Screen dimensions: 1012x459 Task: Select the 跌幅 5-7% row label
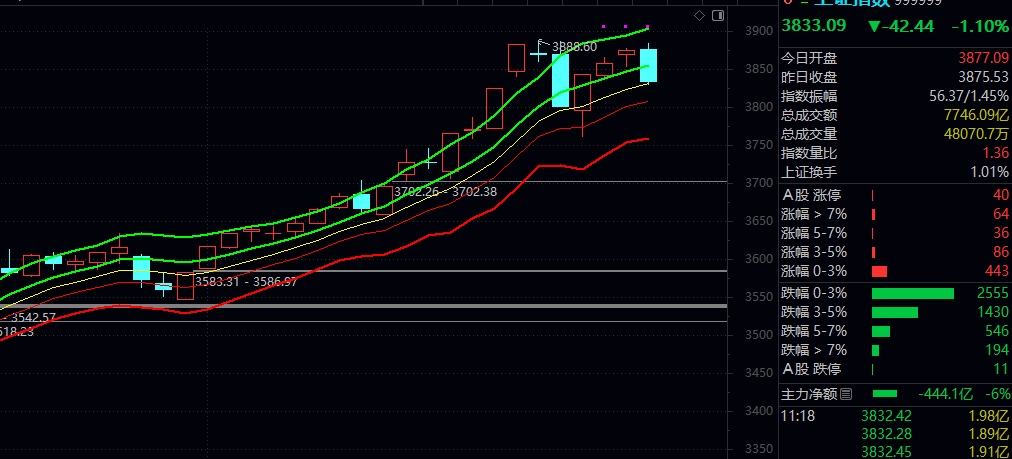(x=814, y=331)
